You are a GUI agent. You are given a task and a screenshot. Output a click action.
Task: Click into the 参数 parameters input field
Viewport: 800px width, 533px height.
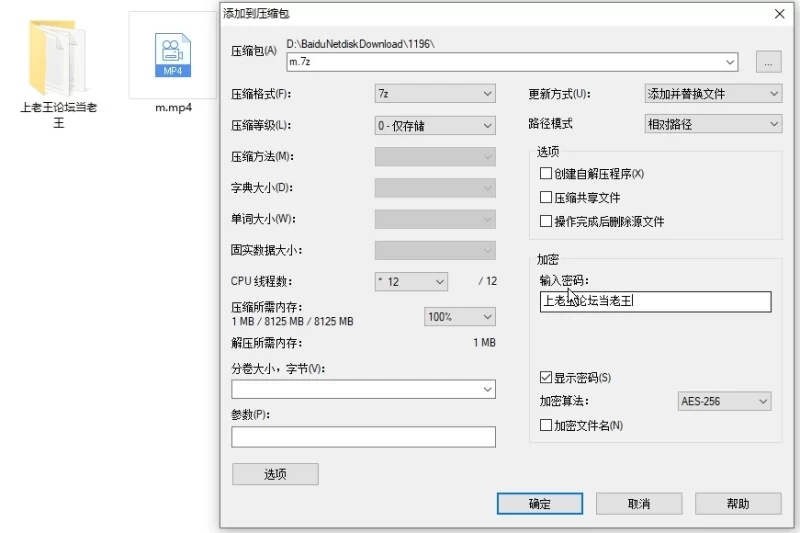point(363,437)
